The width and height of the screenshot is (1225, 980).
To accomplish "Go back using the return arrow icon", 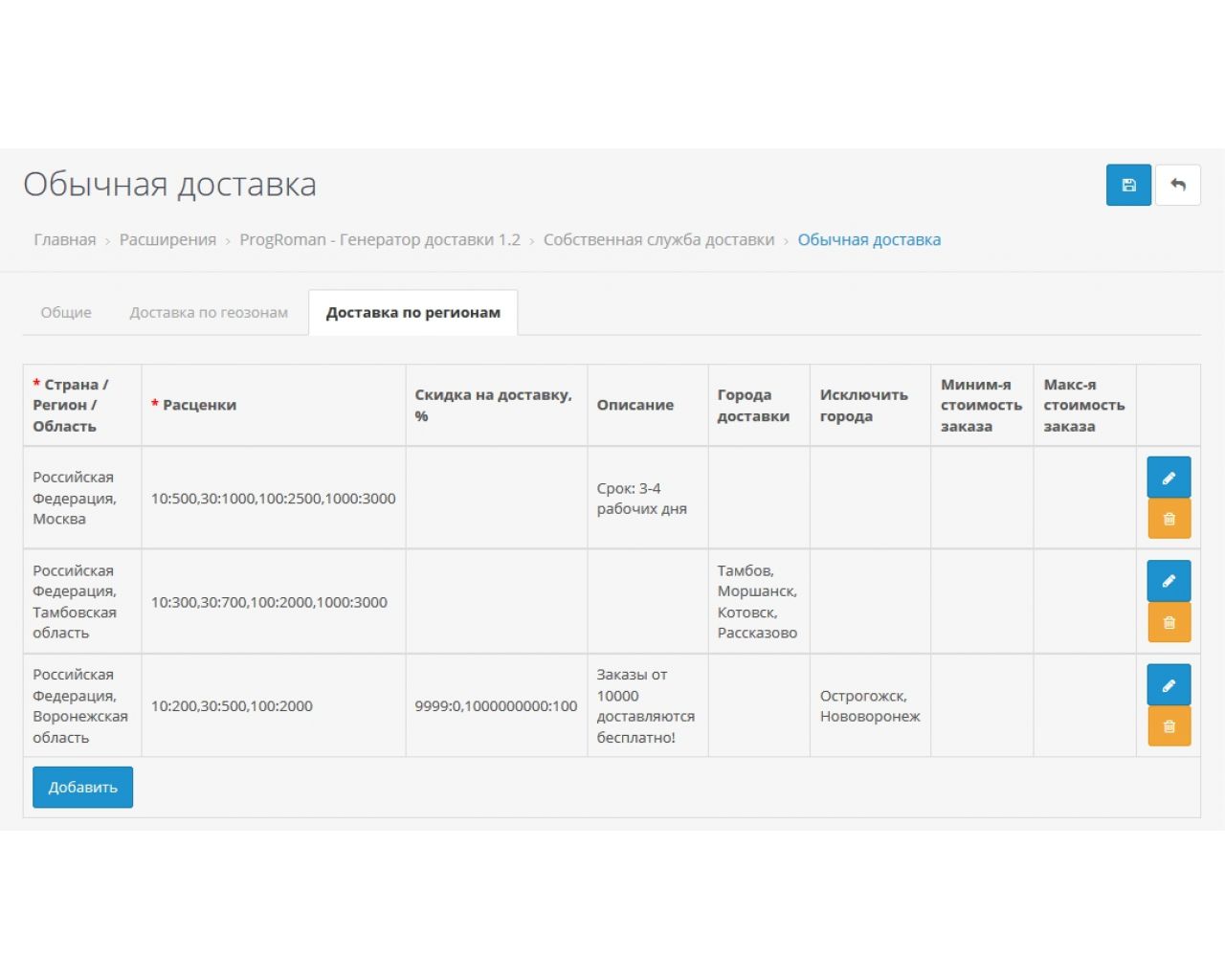I will point(1178,185).
